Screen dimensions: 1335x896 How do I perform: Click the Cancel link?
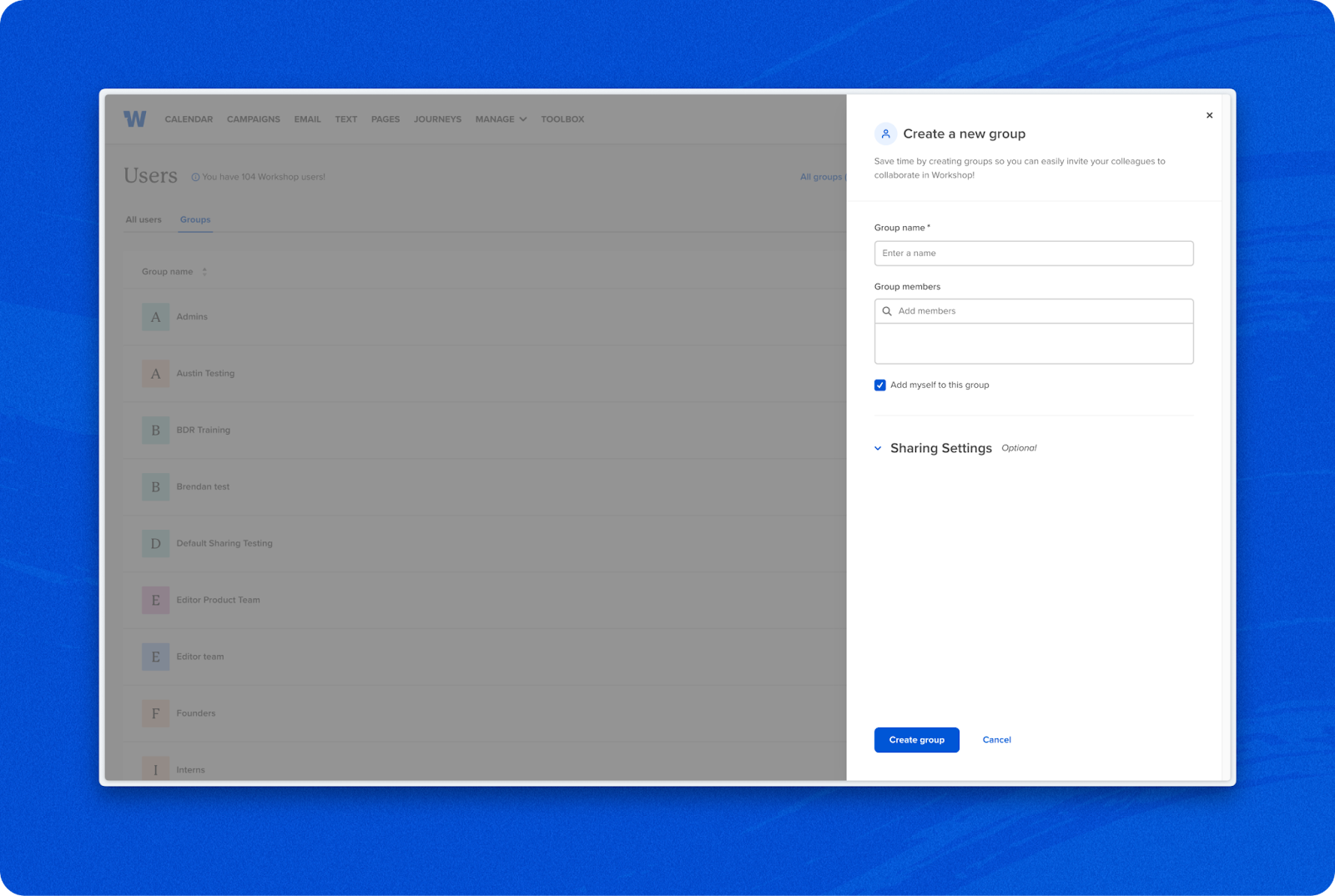tap(996, 740)
